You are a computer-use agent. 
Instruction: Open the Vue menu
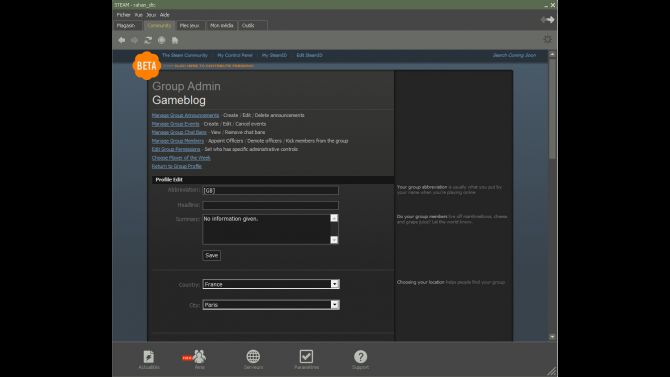tap(138, 15)
